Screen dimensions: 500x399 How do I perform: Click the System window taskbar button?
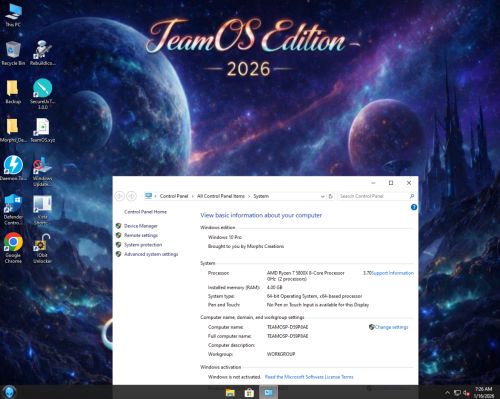tap(268, 393)
